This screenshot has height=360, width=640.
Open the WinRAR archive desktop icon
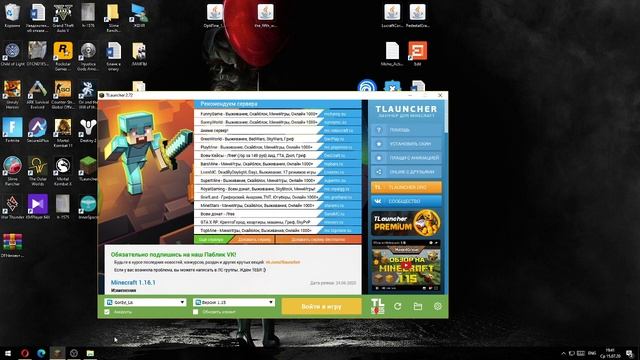coord(12,245)
